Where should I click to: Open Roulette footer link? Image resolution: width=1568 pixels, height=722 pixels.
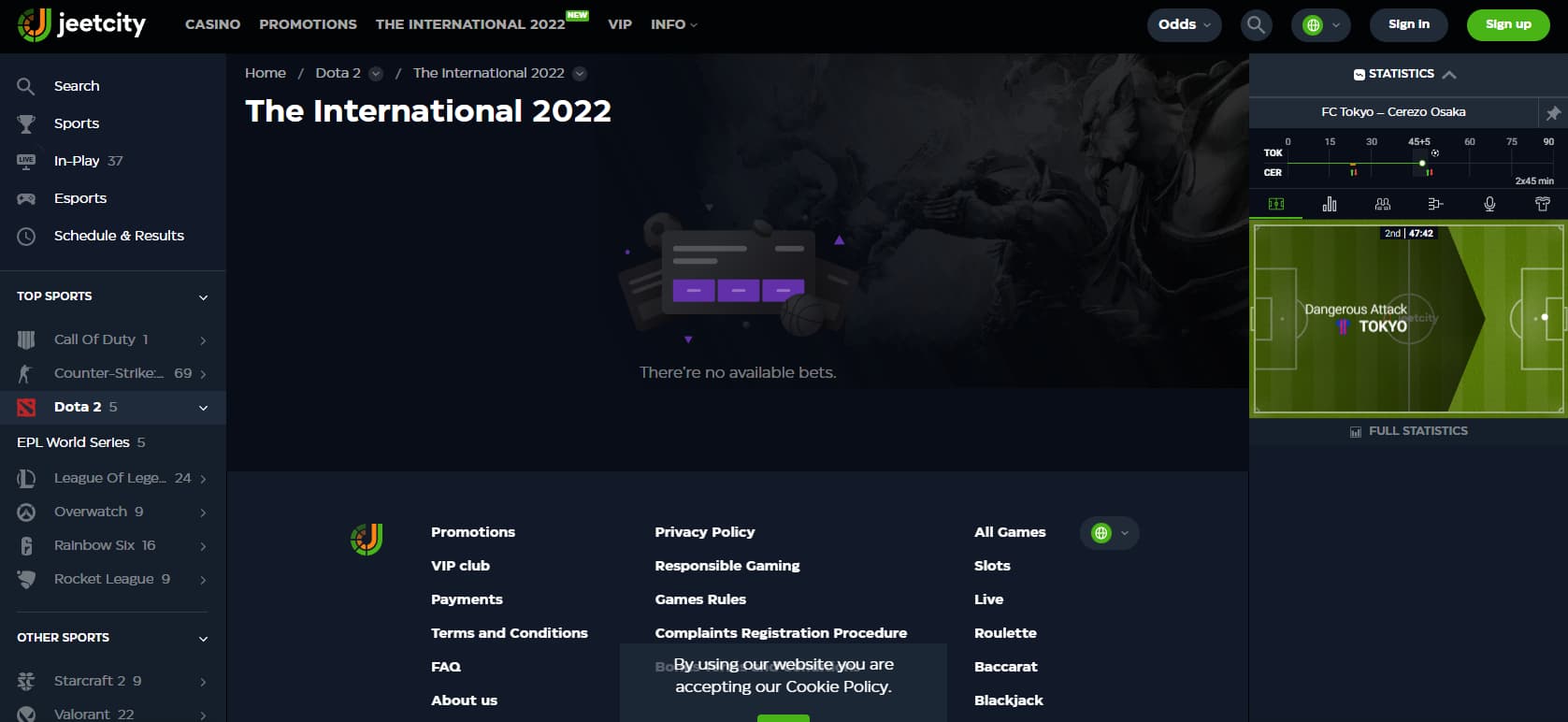pos(1005,633)
